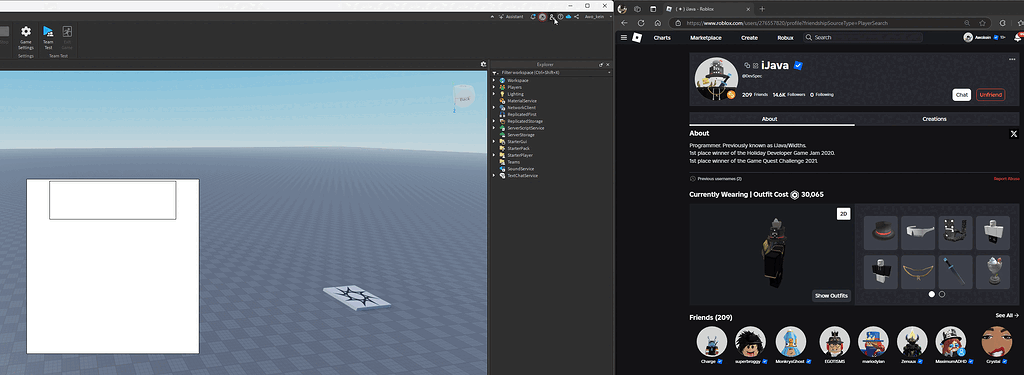Open the sword item thumbnail
Viewport: 1024px width, 375px height.
click(x=956, y=272)
